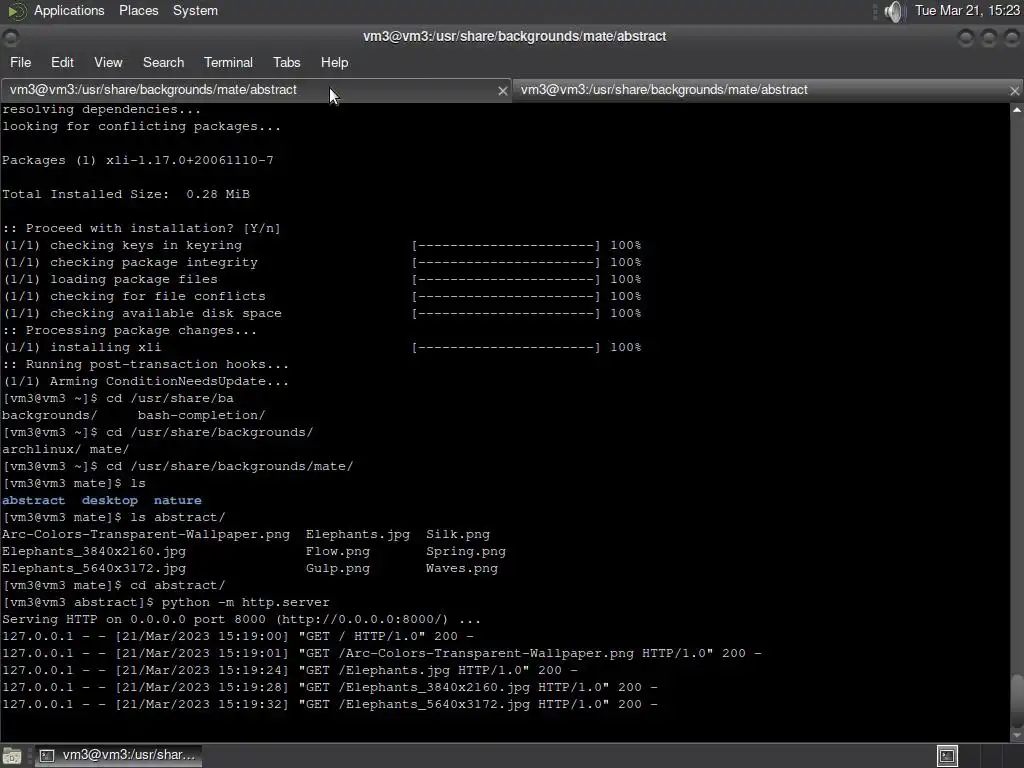
Task: Open the Applications menu in top panel
Action: point(69,10)
